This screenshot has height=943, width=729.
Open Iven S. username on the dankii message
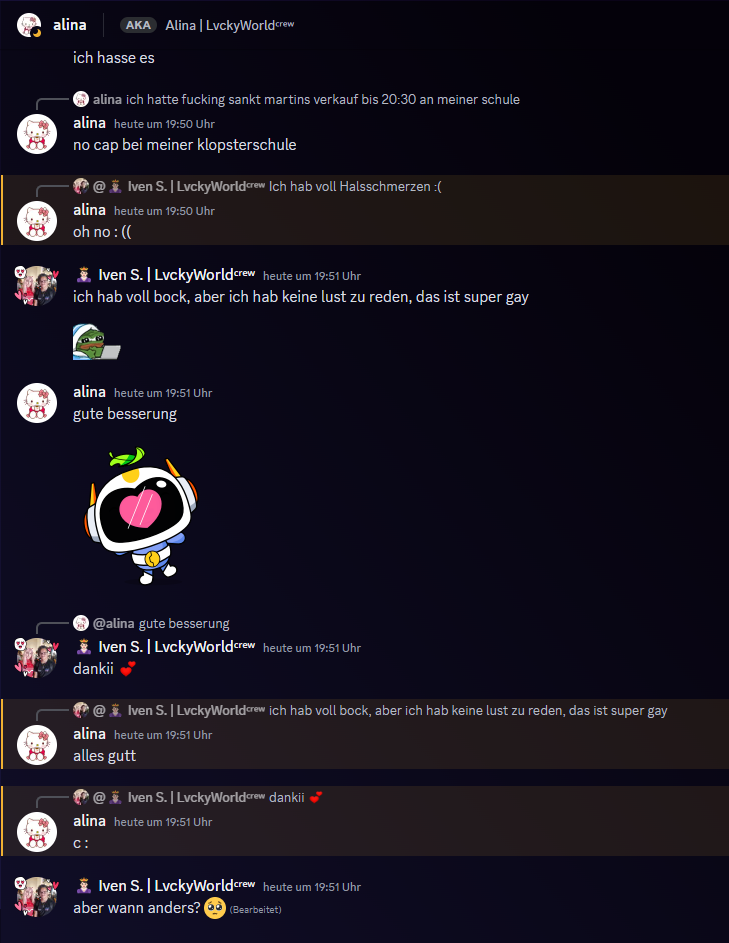pyautogui.click(x=177, y=647)
